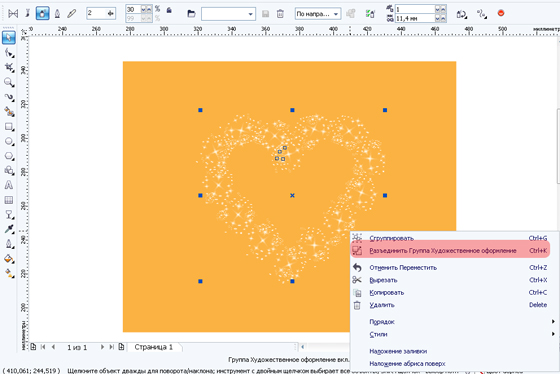
Task: Toggle the spray size lock
Action: point(169,10)
